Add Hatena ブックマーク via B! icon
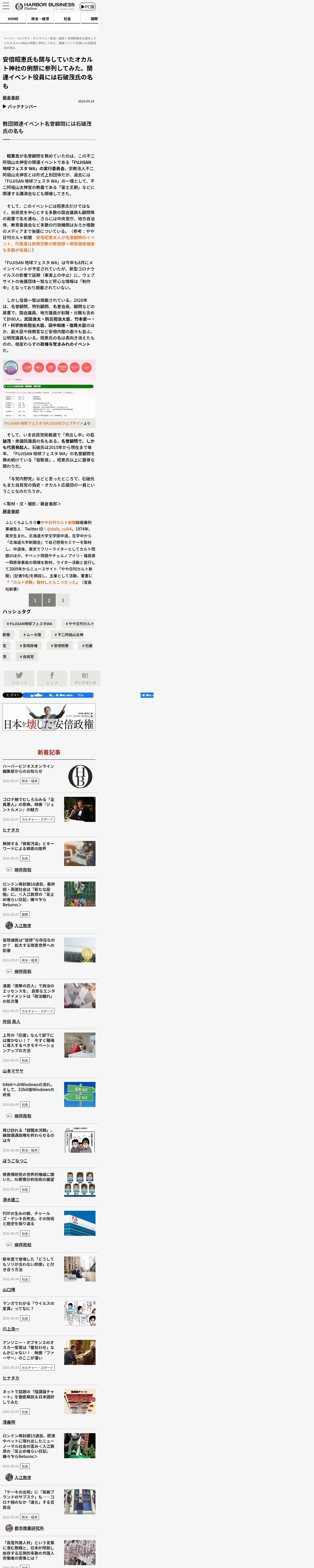This screenshot has width=314, height=1568. click(85, 678)
